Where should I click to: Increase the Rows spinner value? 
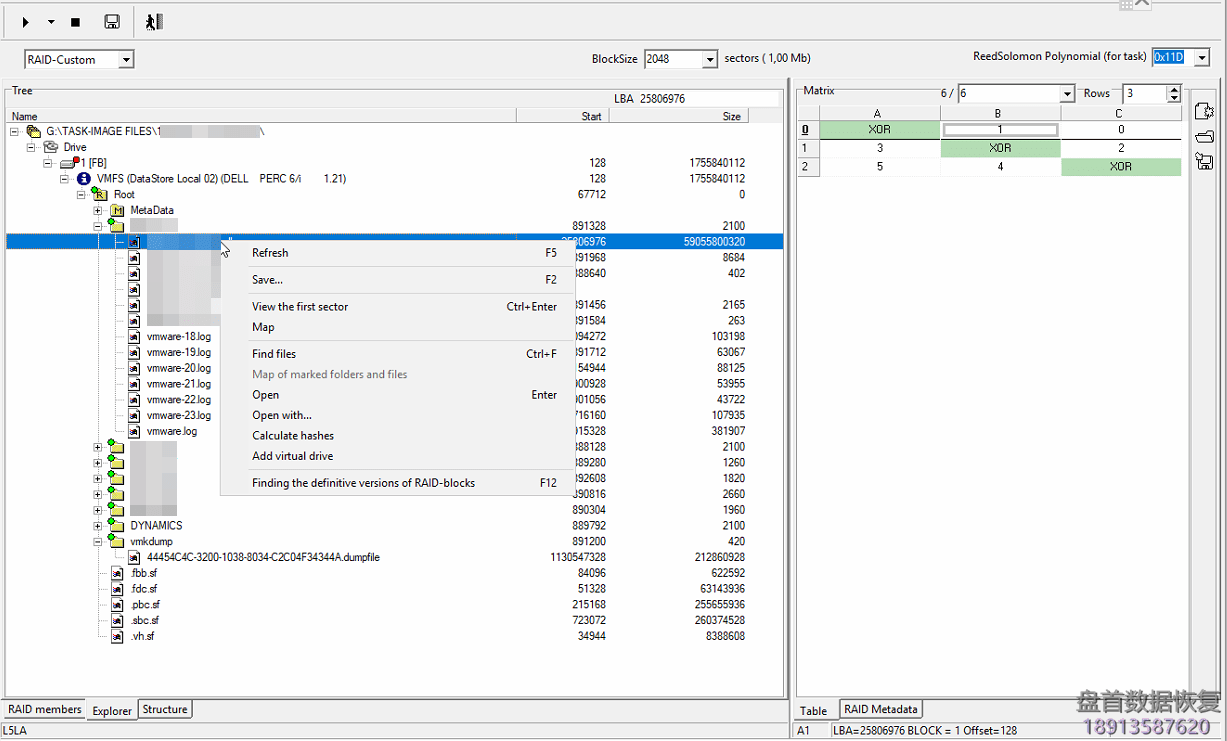pos(1173,89)
